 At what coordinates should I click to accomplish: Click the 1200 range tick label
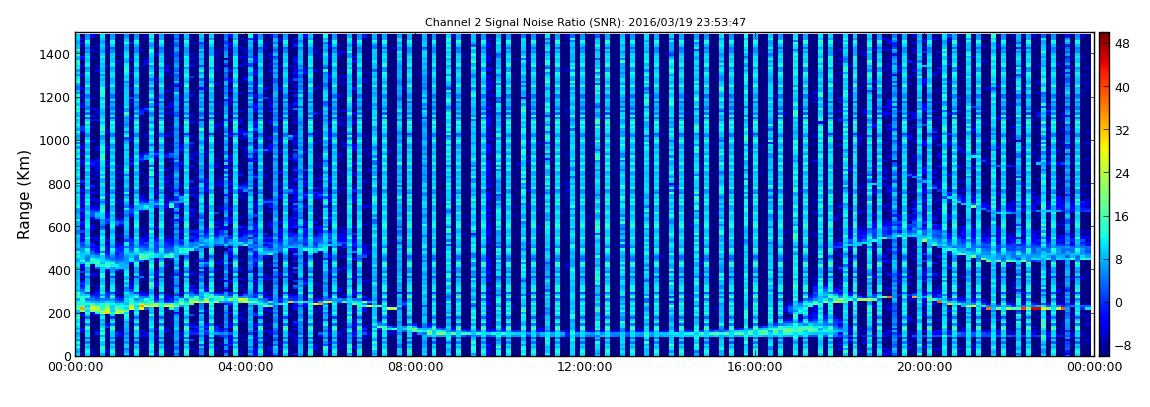[56, 98]
